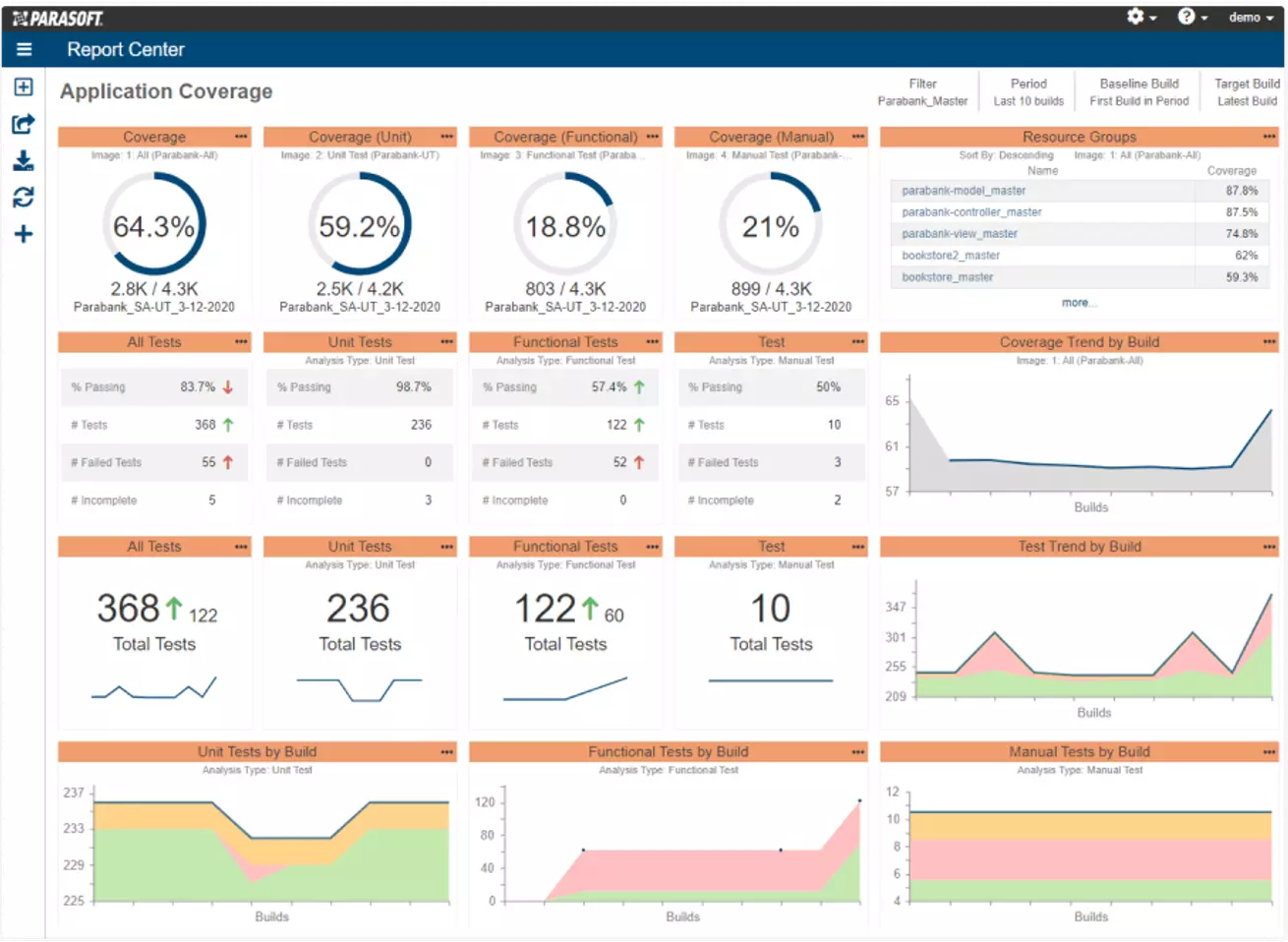Image resolution: width=1288 pixels, height=942 pixels.
Task: Click the more link in Resource Groups
Action: point(1079,303)
